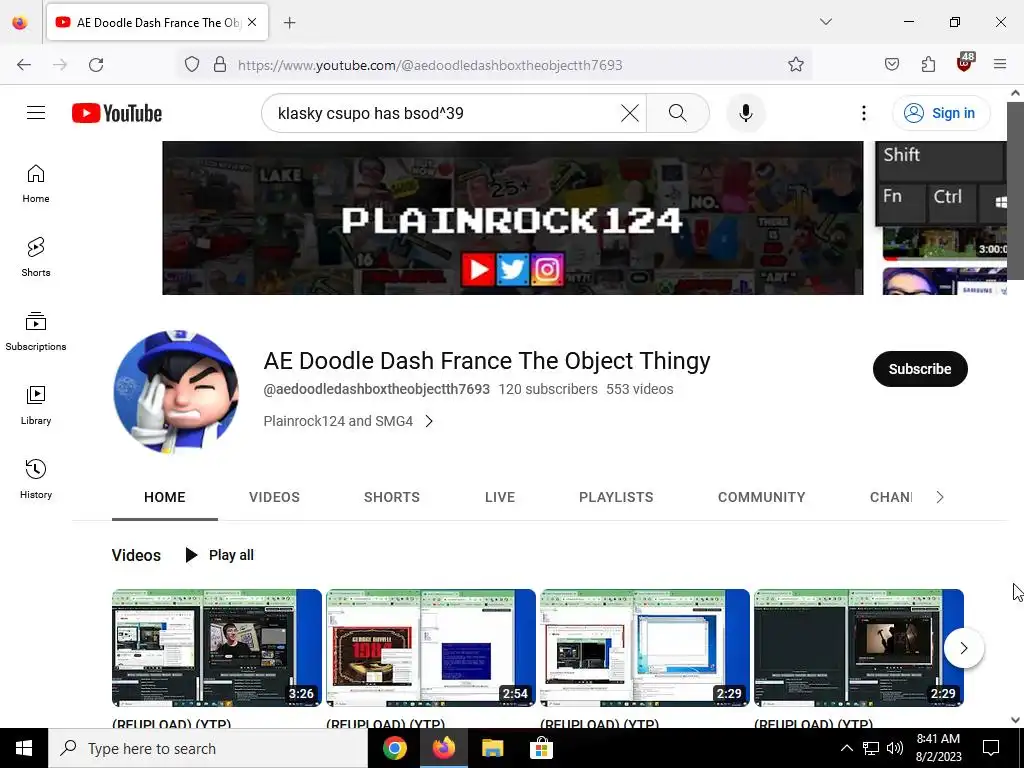Start voice search with the microphone icon
The image size is (1024, 768).
click(745, 113)
